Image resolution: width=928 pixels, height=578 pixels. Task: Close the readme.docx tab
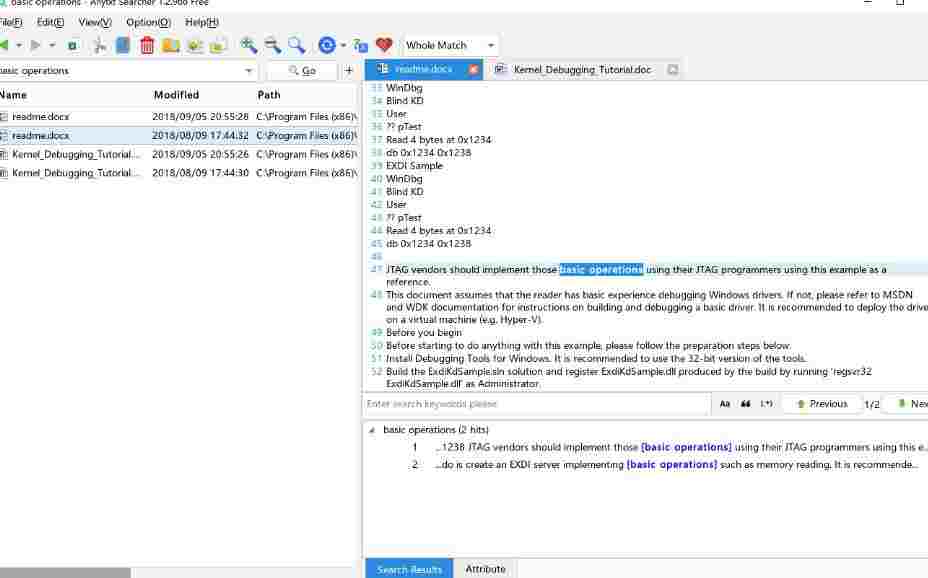tap(473, 70)
